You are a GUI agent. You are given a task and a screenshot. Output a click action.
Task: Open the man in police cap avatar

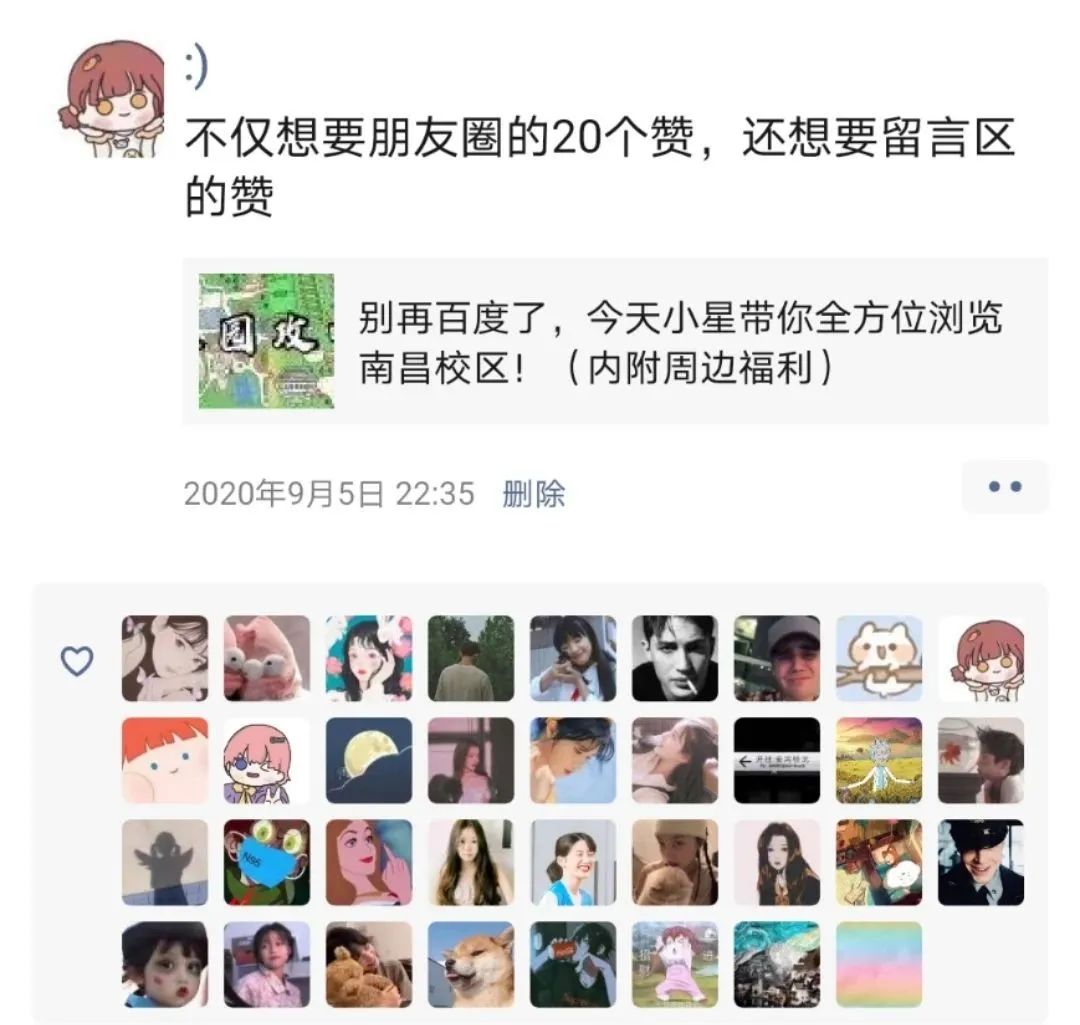pyautogui.click(x=981, y=862)
